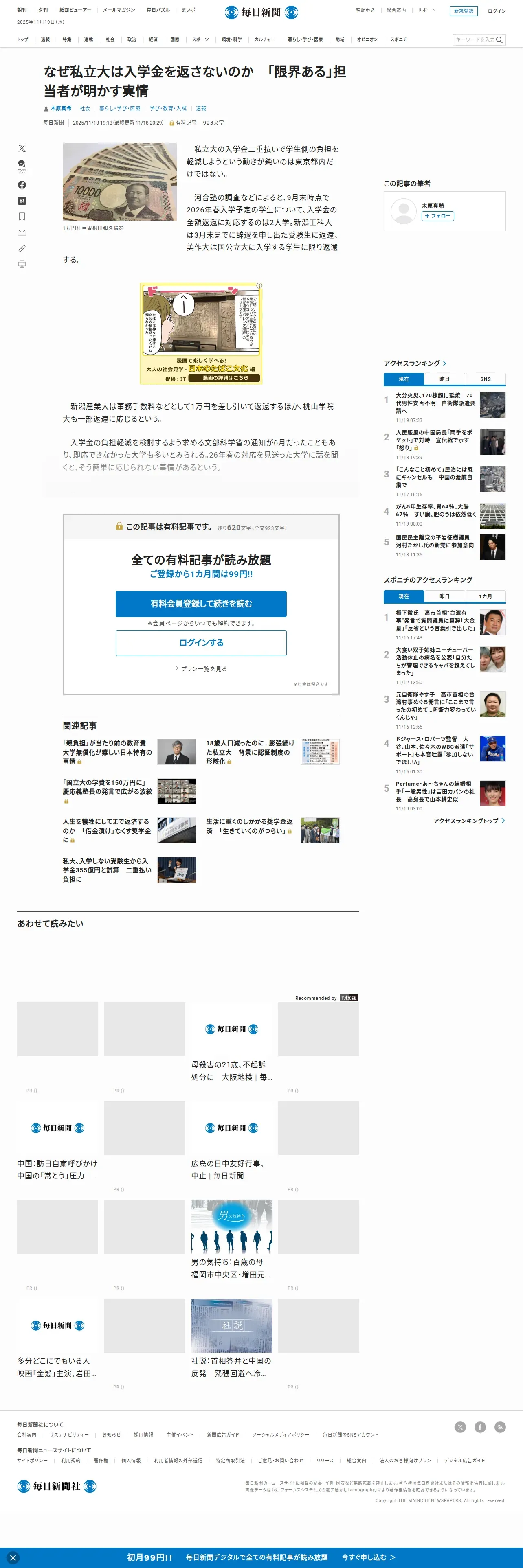Viewport: 523px width, 1568px height.
Task: Click ログイン link in header
Action: (x=496, y=11)
